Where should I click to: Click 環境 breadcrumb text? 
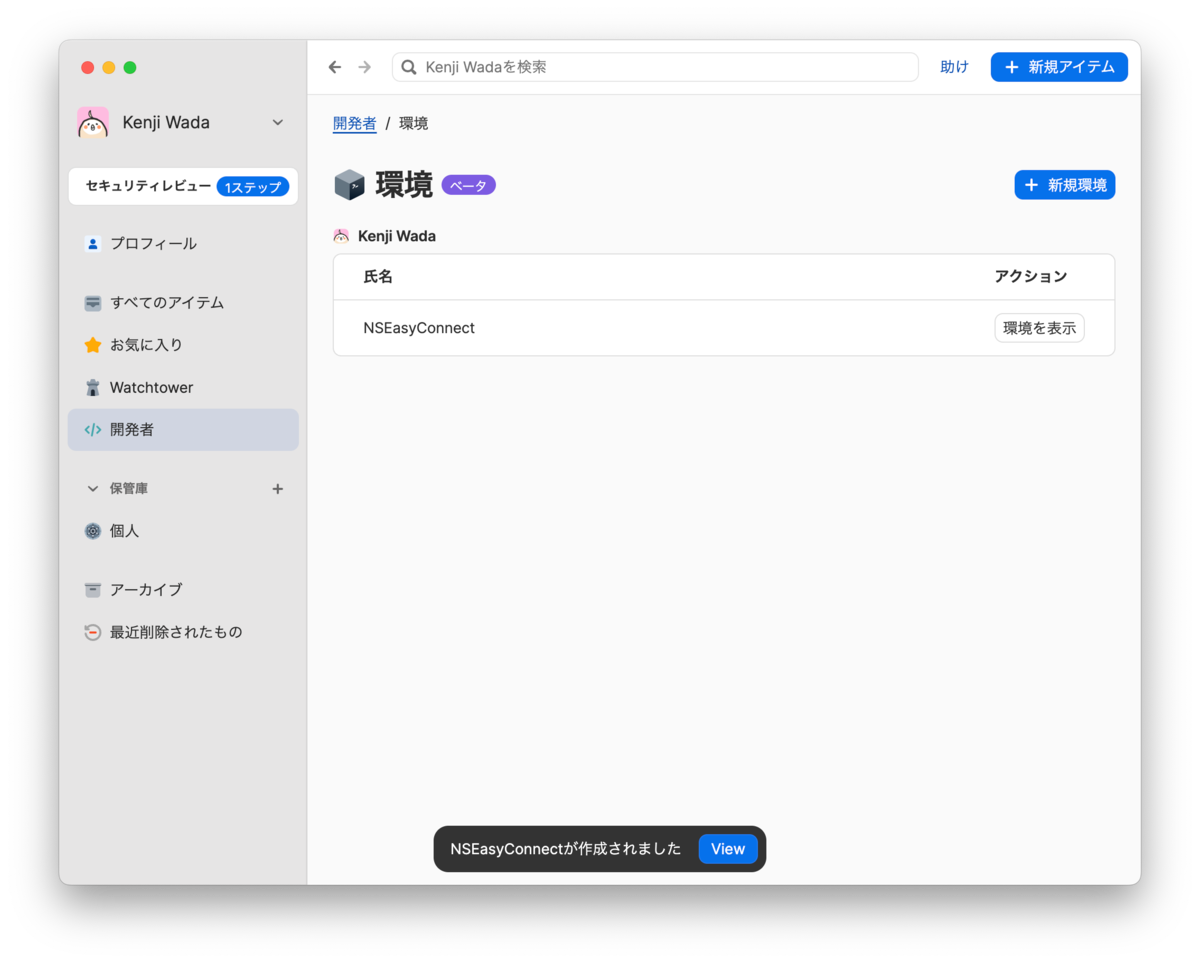(x=414, y=123)
